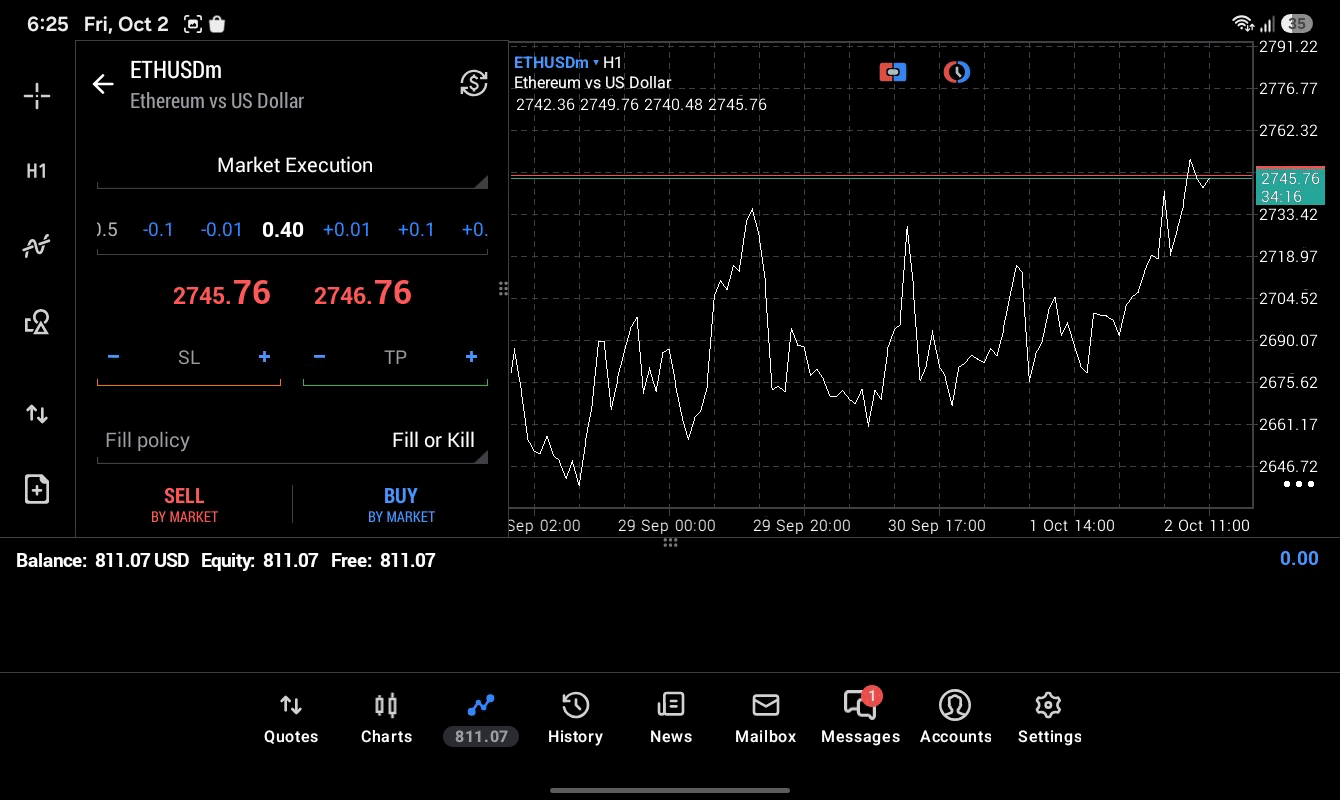Decrease the SL stop loss value
This screenshot has width=1340, height=800.
113,357
